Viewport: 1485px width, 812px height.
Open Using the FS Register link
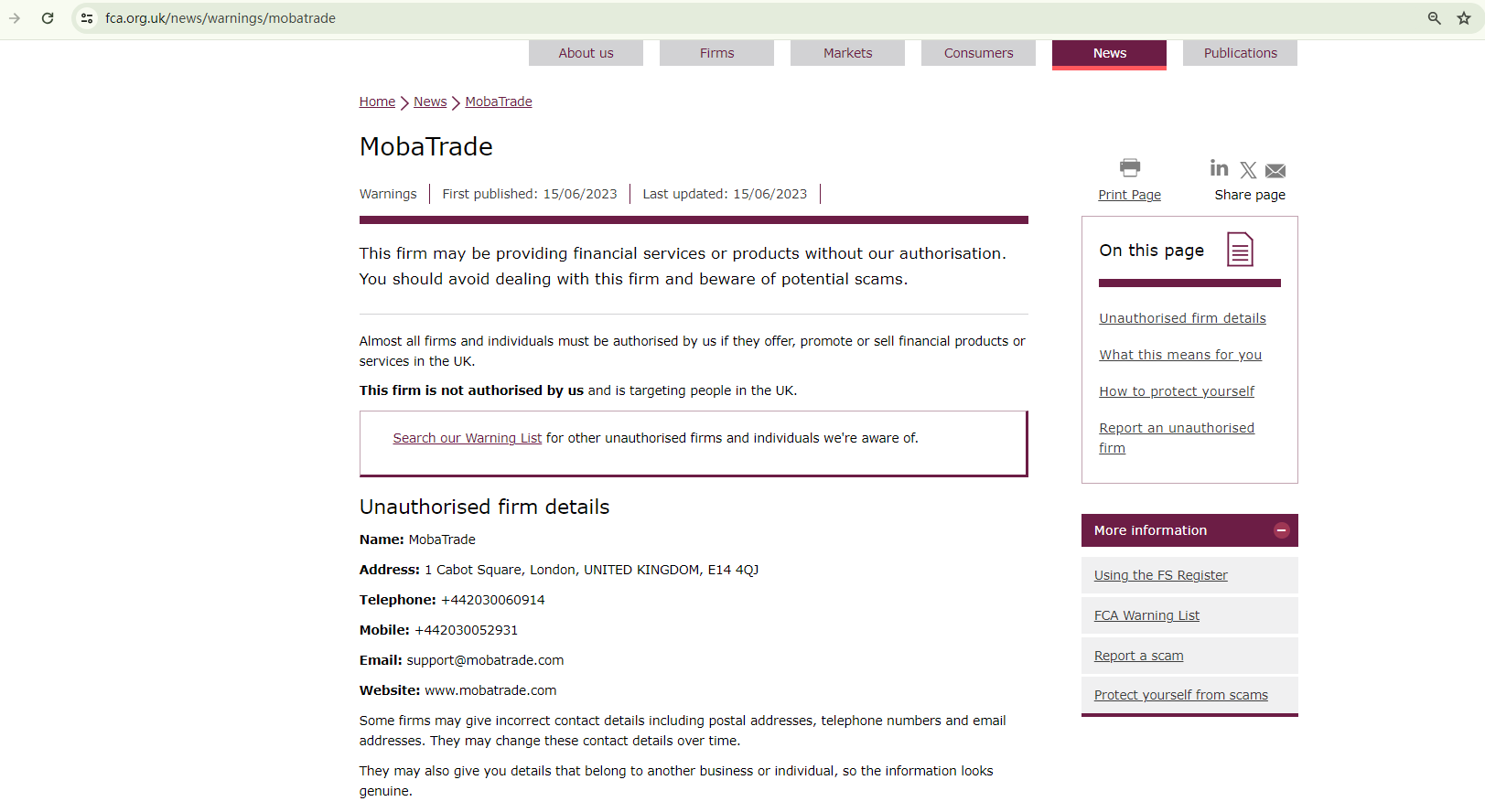coord(1160,575)
